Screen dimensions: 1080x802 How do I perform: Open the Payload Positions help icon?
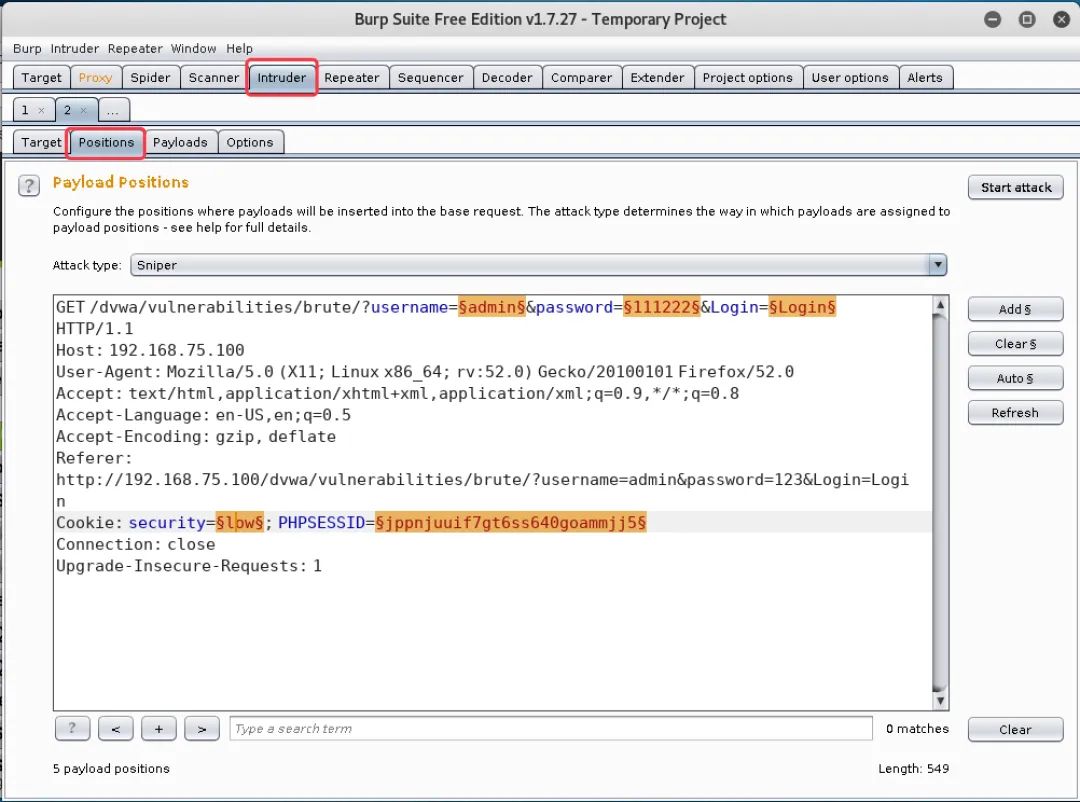click(x=29, y=185)
